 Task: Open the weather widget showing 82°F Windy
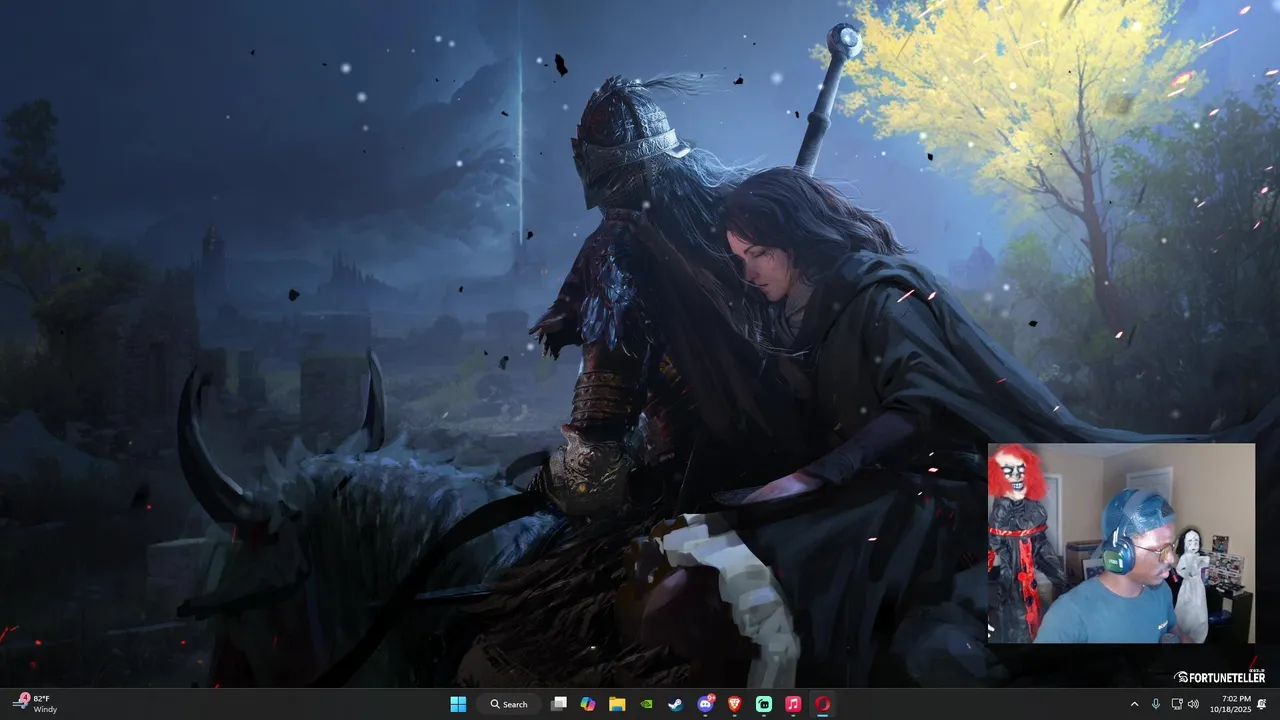click(36, 704)
